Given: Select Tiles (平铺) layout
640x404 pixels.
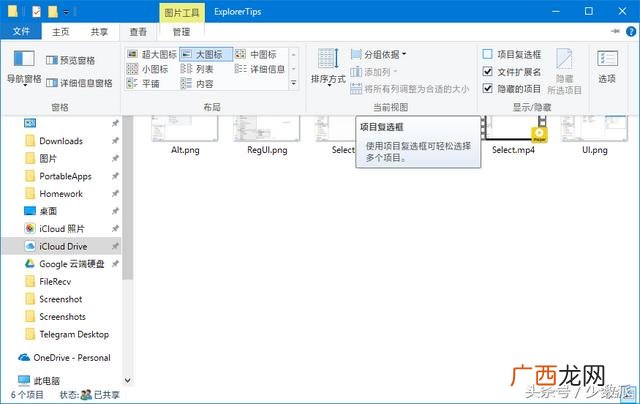Looking at the screenshot, I should coord(143,84).
